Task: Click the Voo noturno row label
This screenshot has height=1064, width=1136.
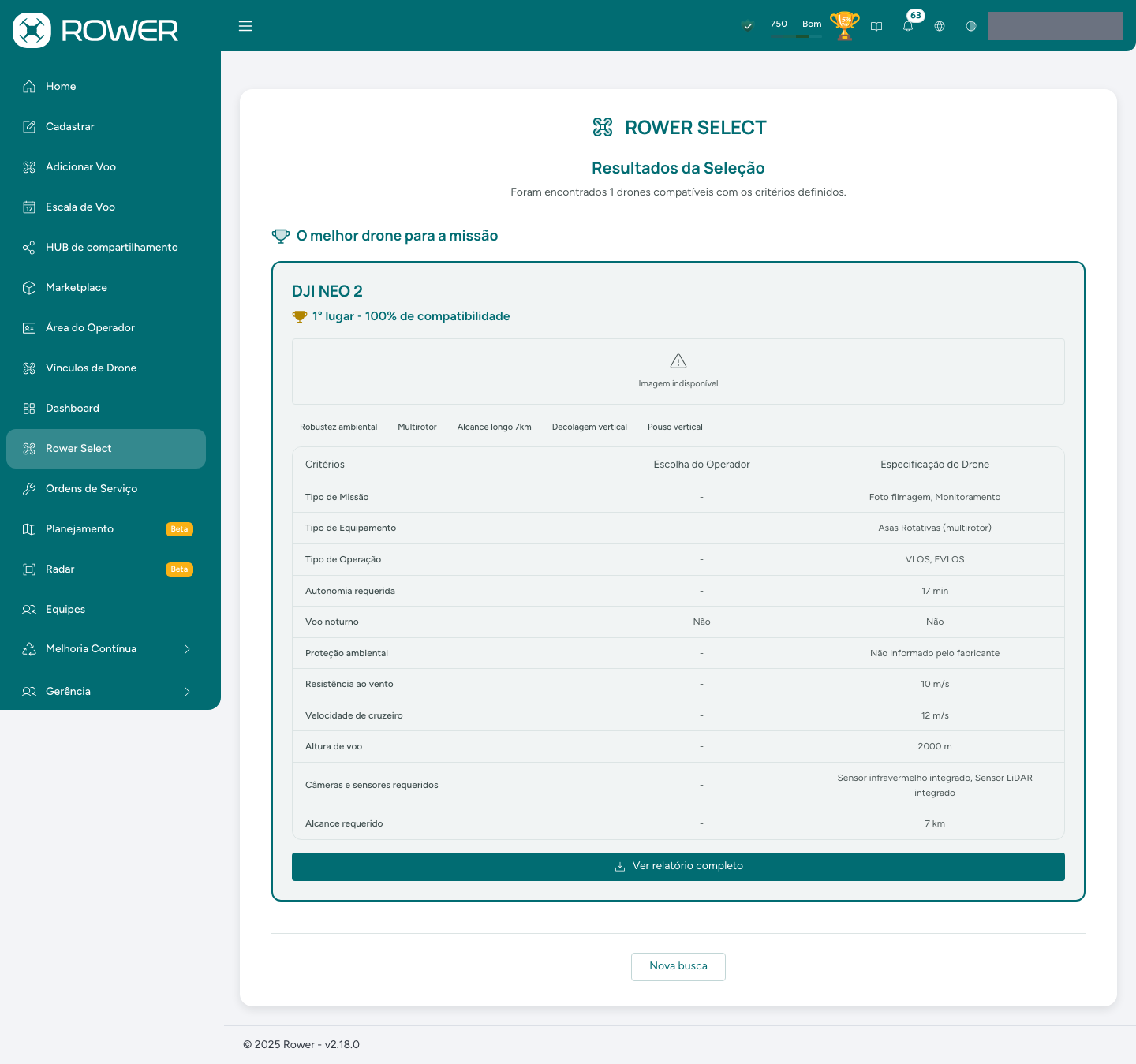Action: coord(332,622)
